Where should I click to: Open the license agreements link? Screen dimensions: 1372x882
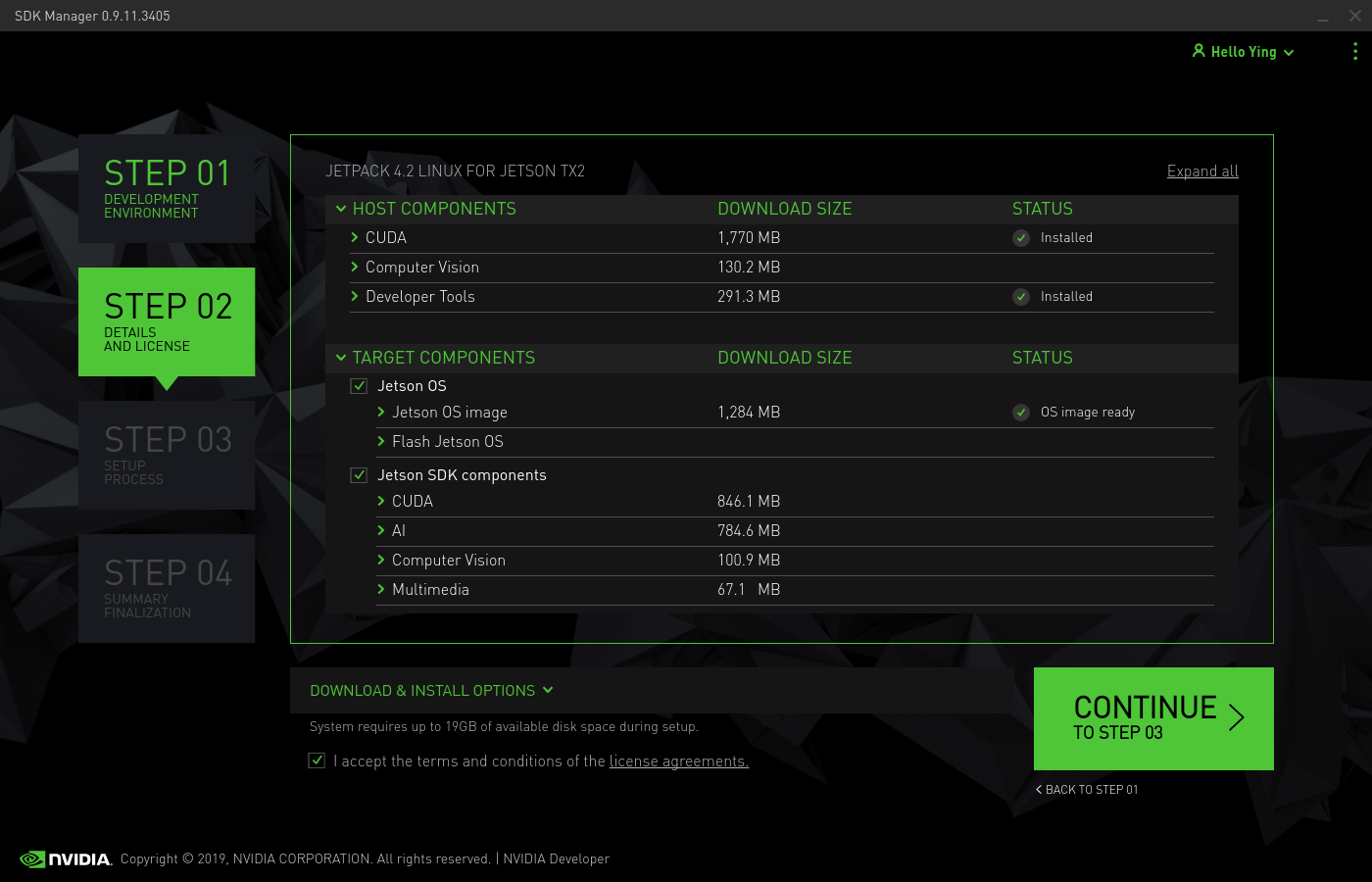point(679,761)
